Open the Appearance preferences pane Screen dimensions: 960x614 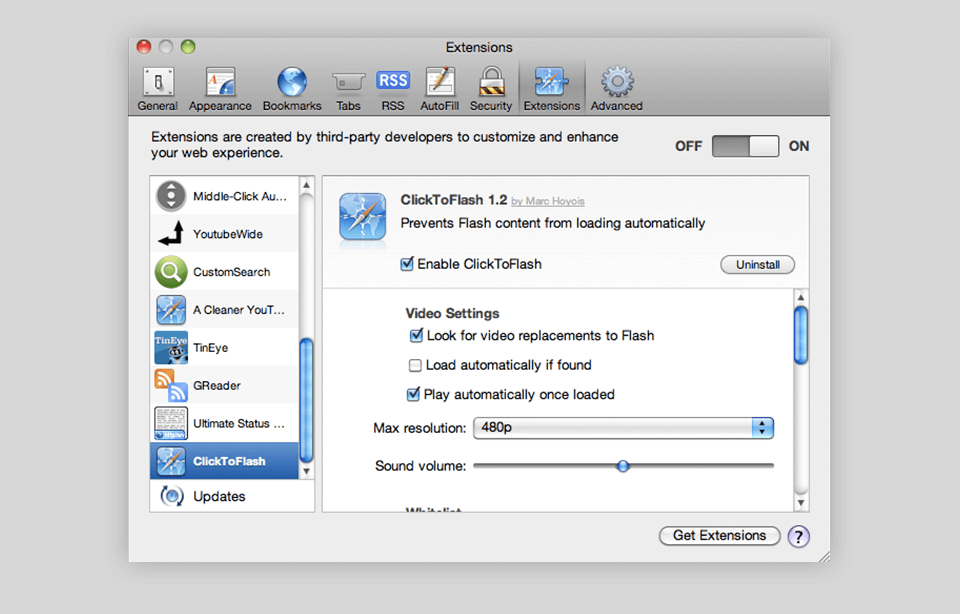[x=220, y=89]
